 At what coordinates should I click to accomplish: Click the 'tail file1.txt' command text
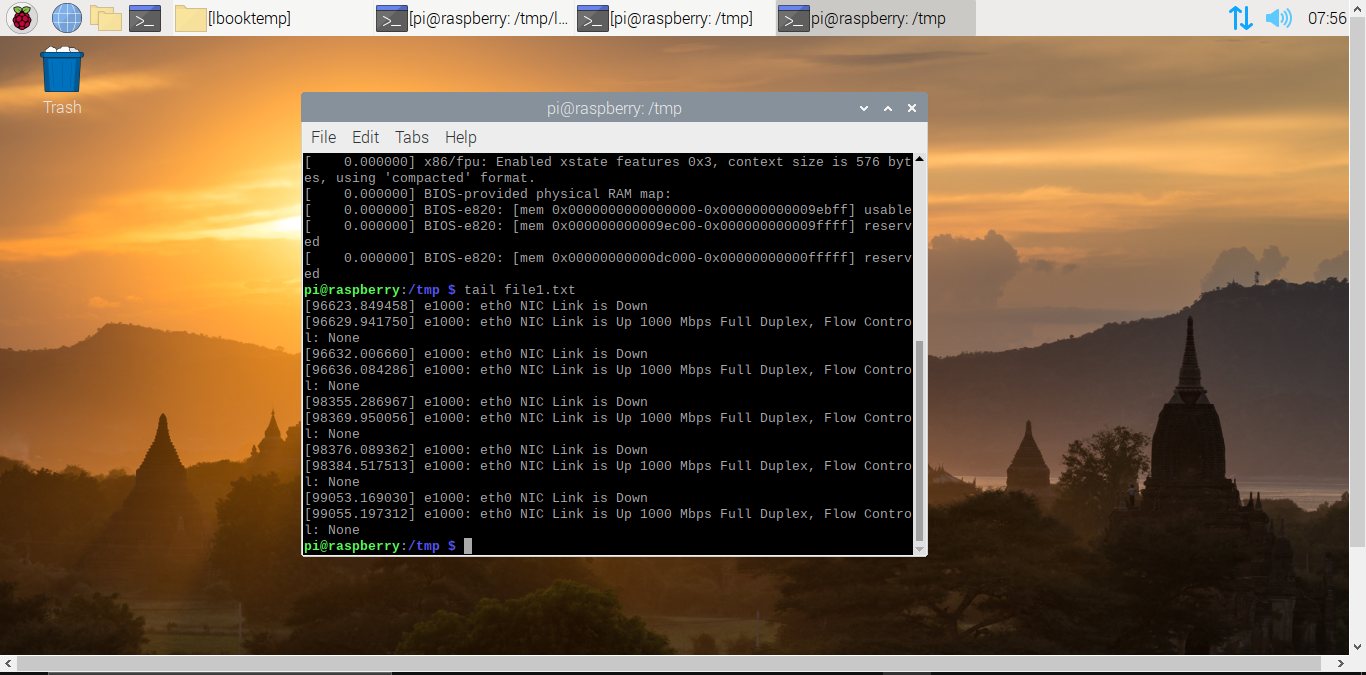519,290
